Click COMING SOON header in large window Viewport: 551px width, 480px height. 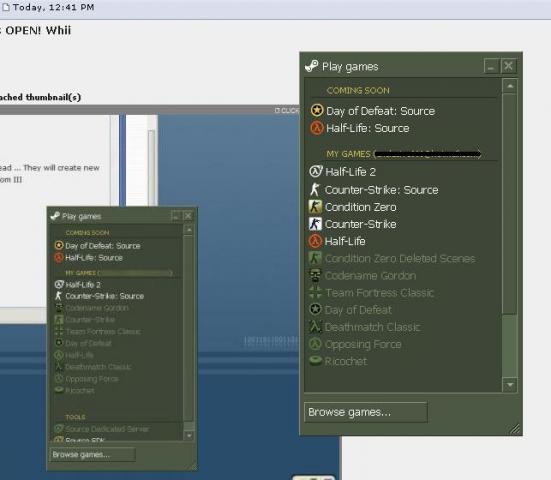(x=358, y=90)
